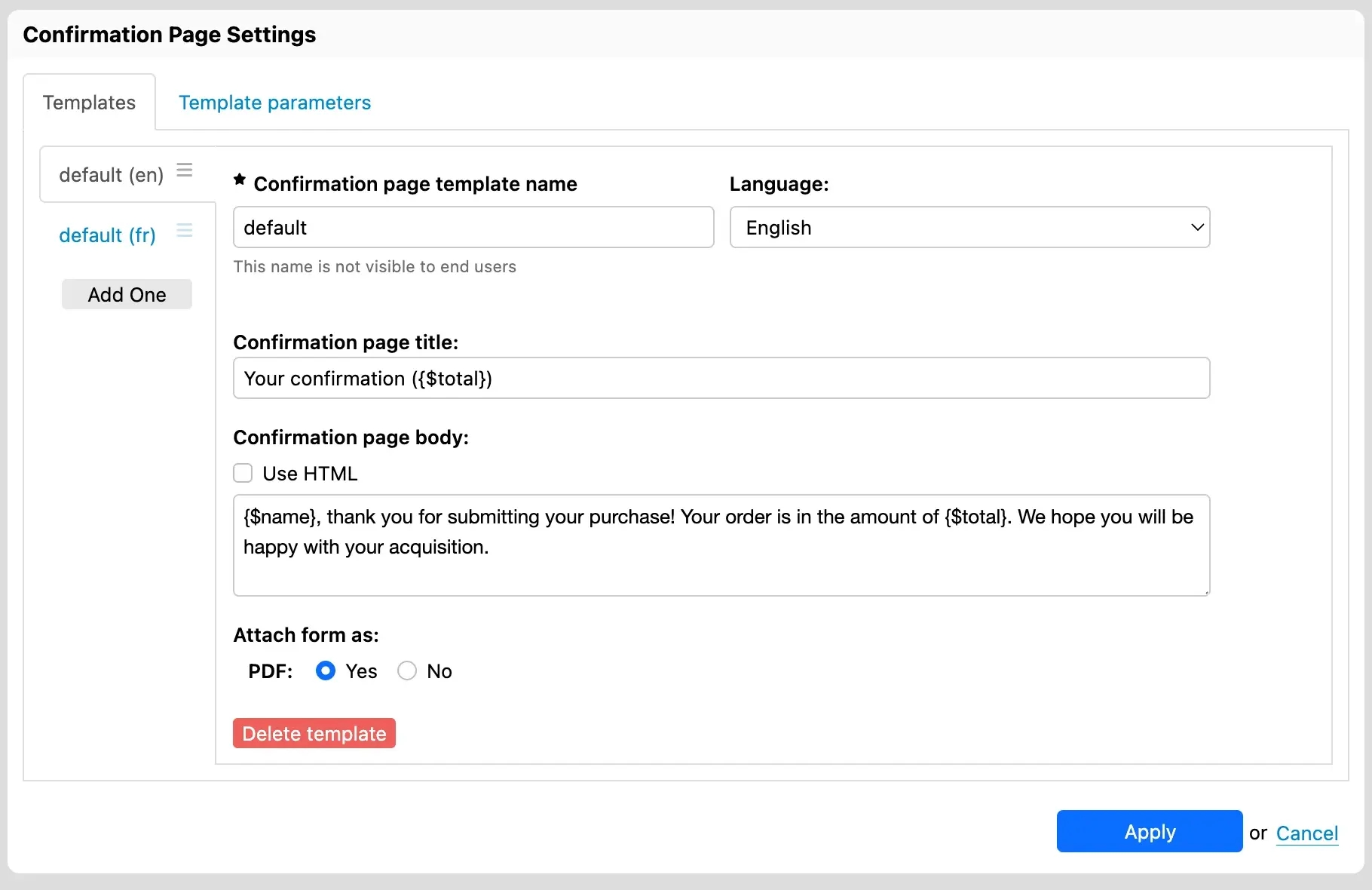Click the Delete template button
Viewport: 1372px width, 890px height.
tap(314, 732)
